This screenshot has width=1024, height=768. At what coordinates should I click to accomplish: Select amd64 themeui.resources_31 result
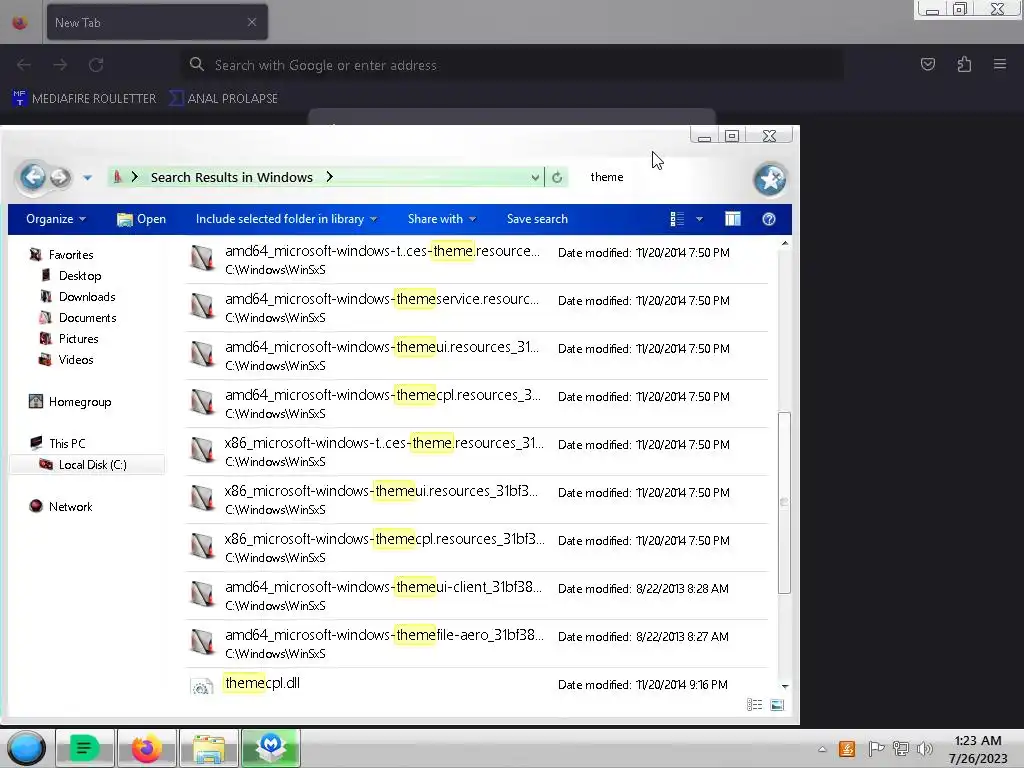coord(477,356)
